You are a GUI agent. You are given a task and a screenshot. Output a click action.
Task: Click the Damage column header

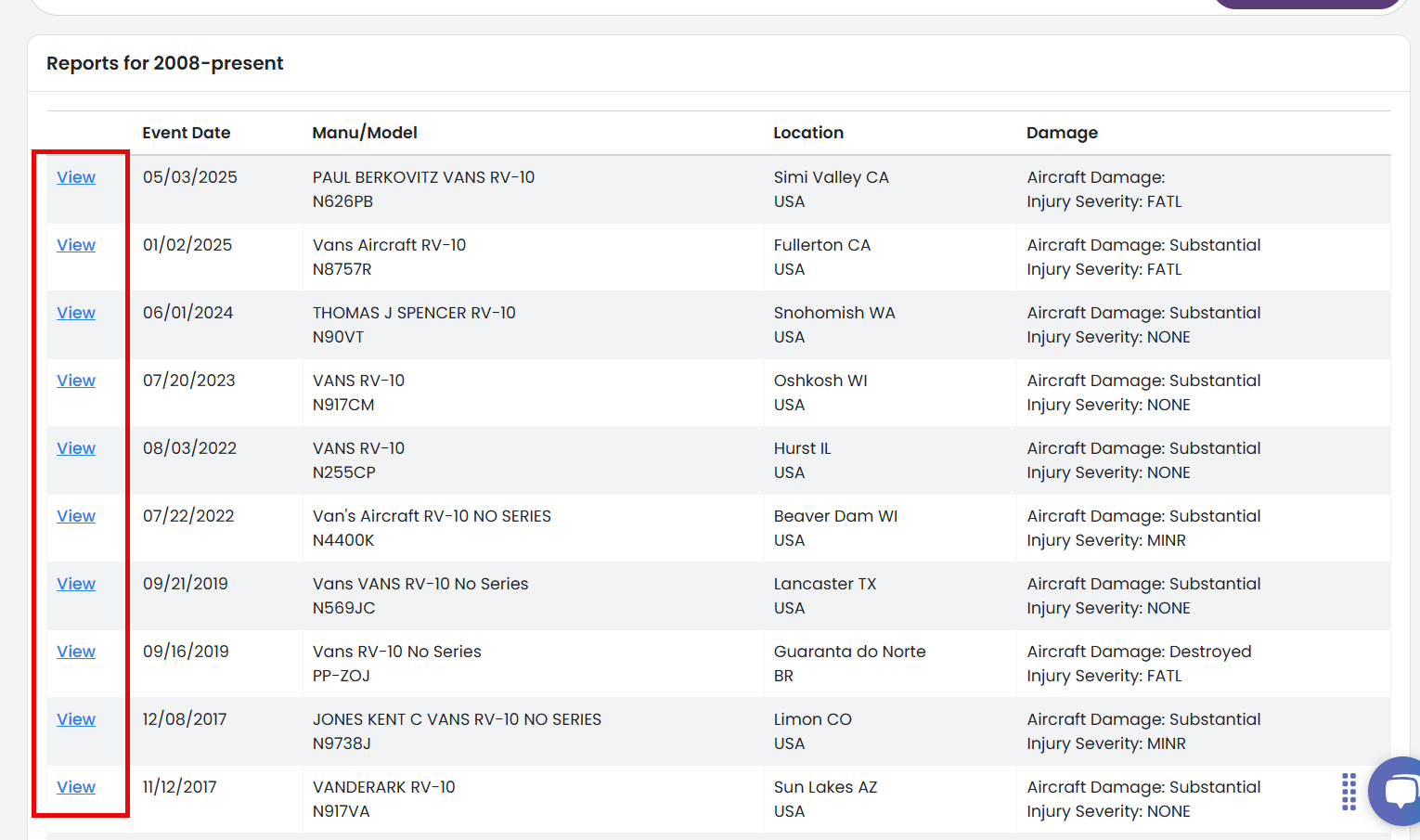tap(1062, 133)
